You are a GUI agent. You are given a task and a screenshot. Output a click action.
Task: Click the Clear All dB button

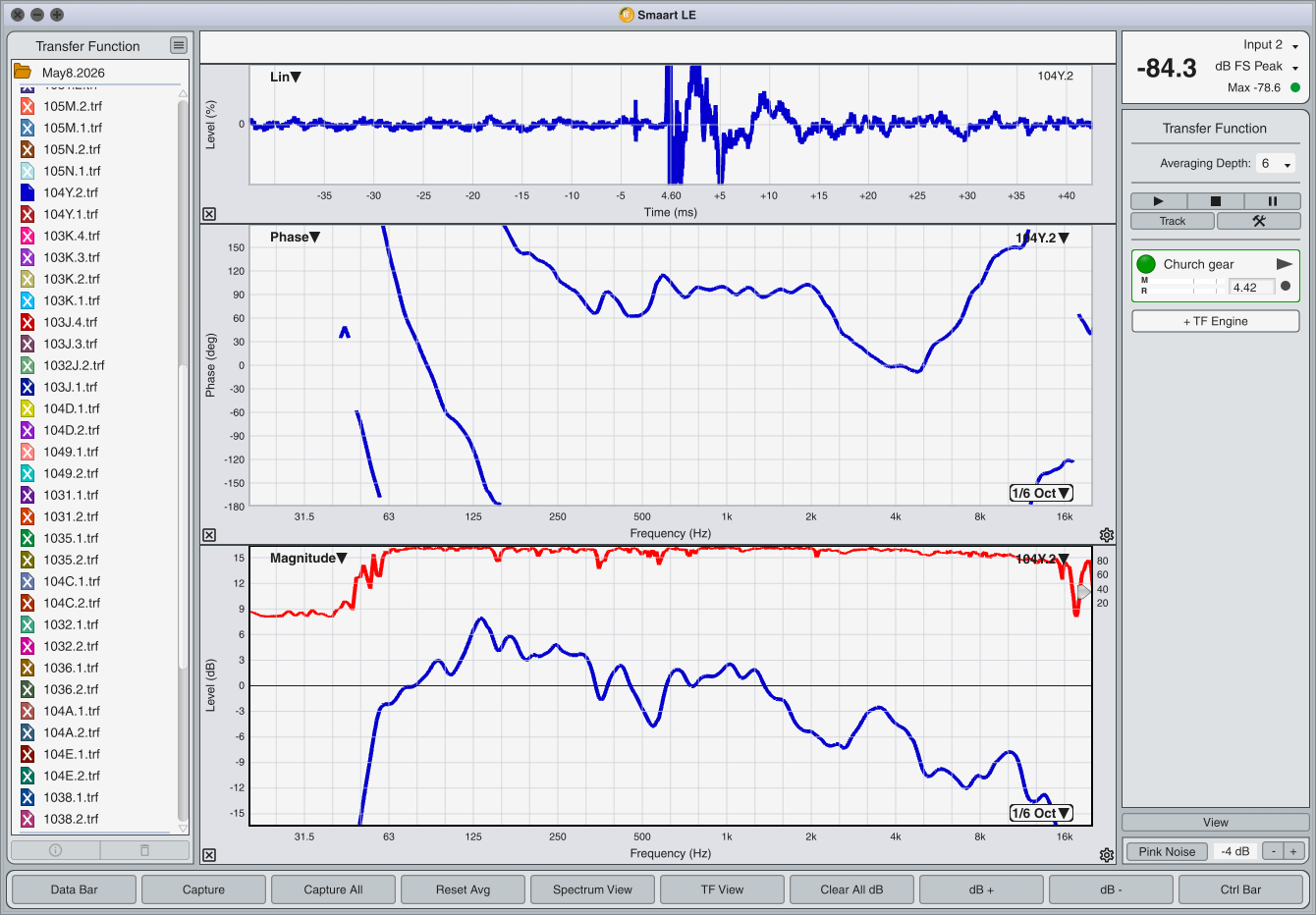pos(851,889)
